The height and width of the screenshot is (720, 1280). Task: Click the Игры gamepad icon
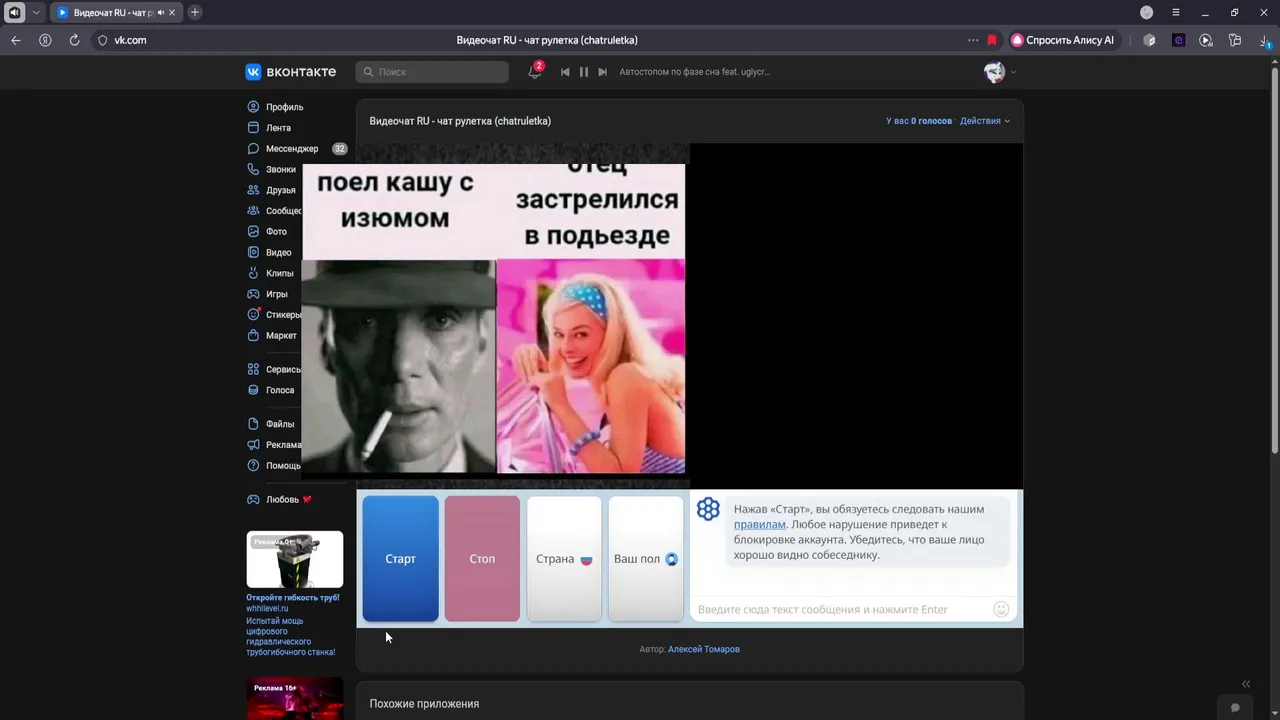[253, 294]
